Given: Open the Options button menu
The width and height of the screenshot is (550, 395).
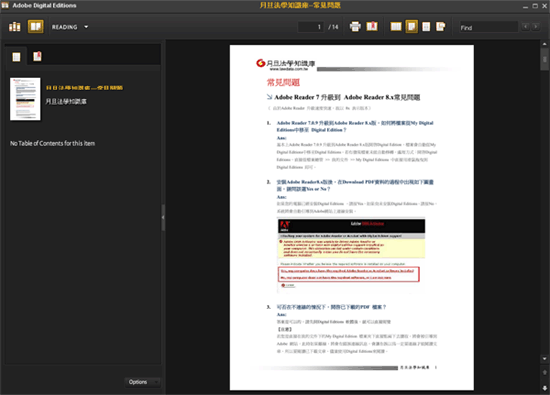Looking at the screenshot, I should point(142,382).
